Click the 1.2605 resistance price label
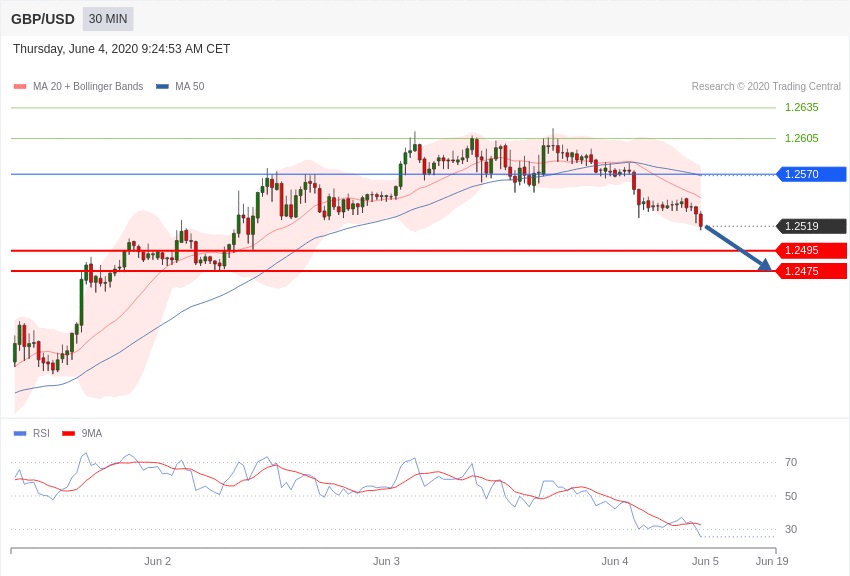 pos(801,138)
